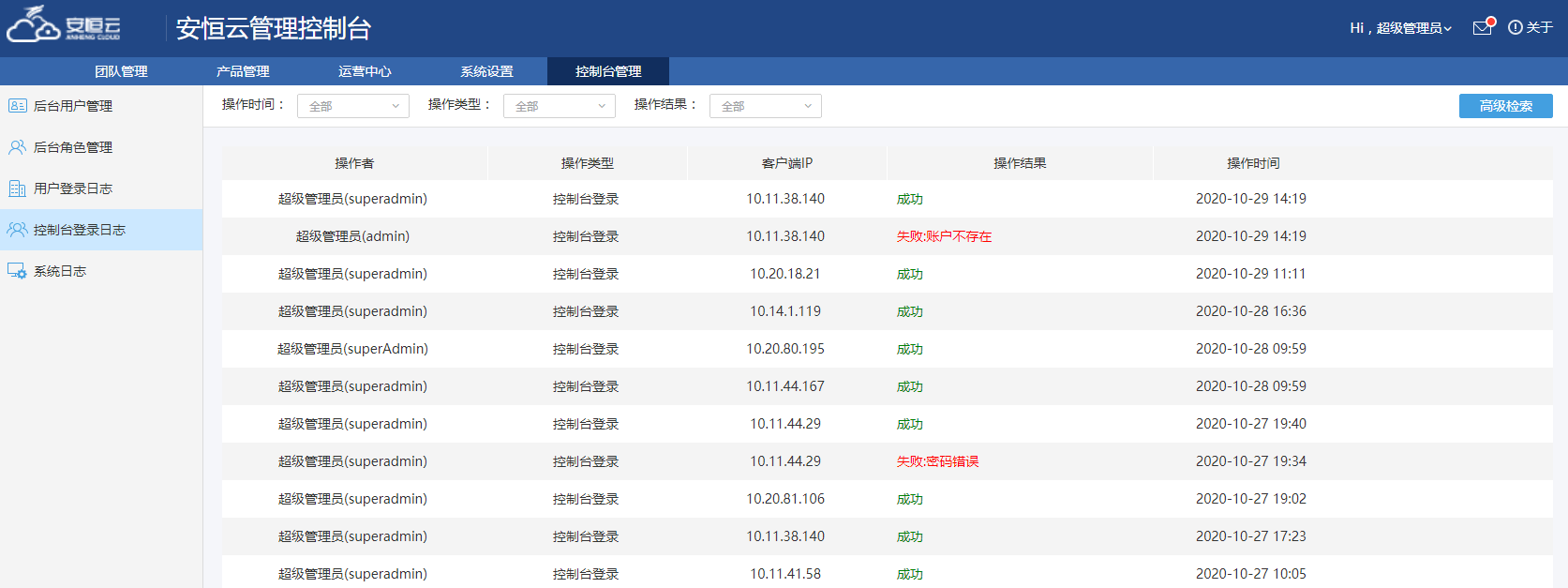Select the 控制台管理 tab
Screen dimensions: 1568x588
tap(608, 71)
